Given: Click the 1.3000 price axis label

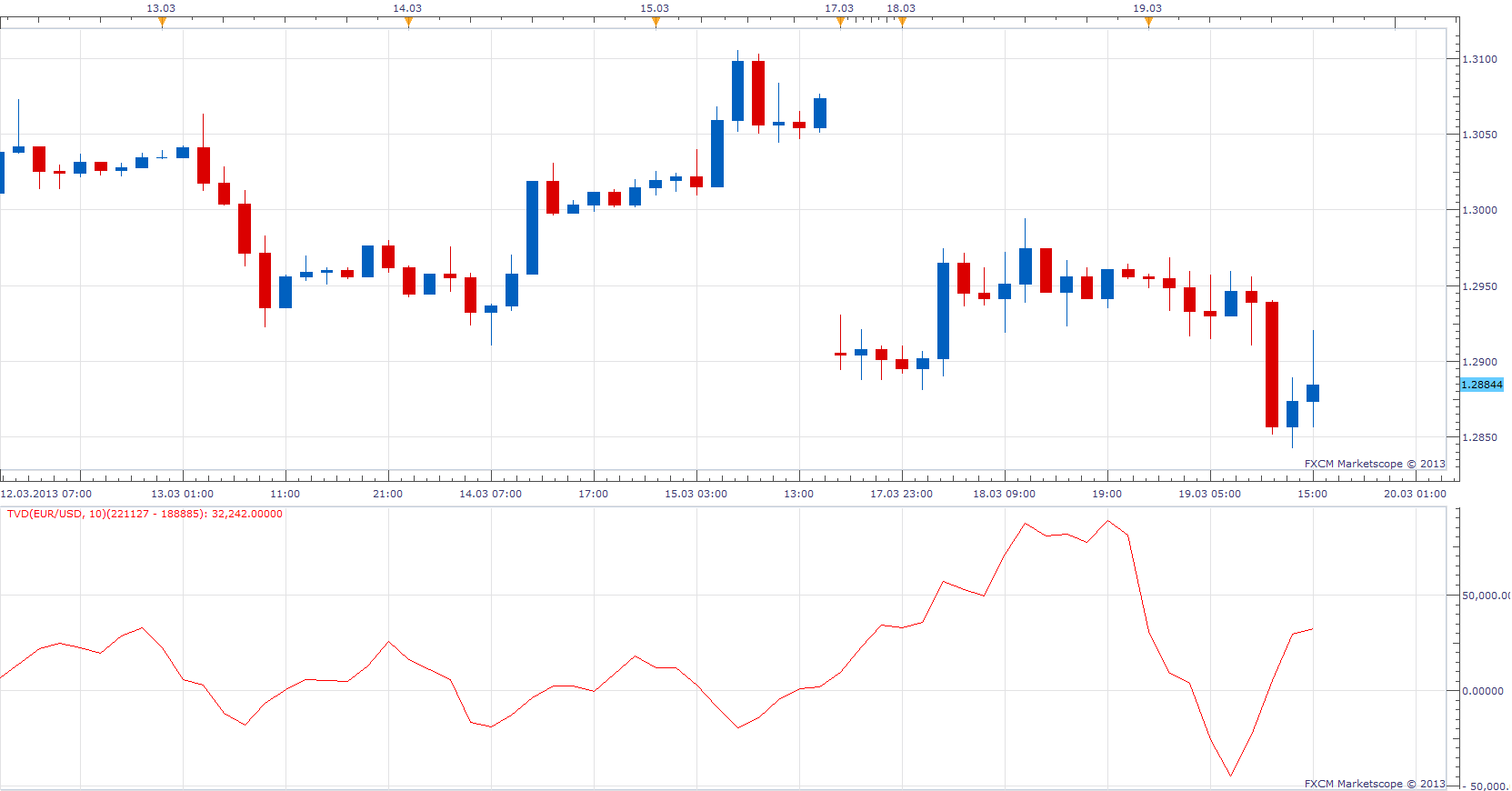Looking at the screenshot, I should [x=1479, y=210].
